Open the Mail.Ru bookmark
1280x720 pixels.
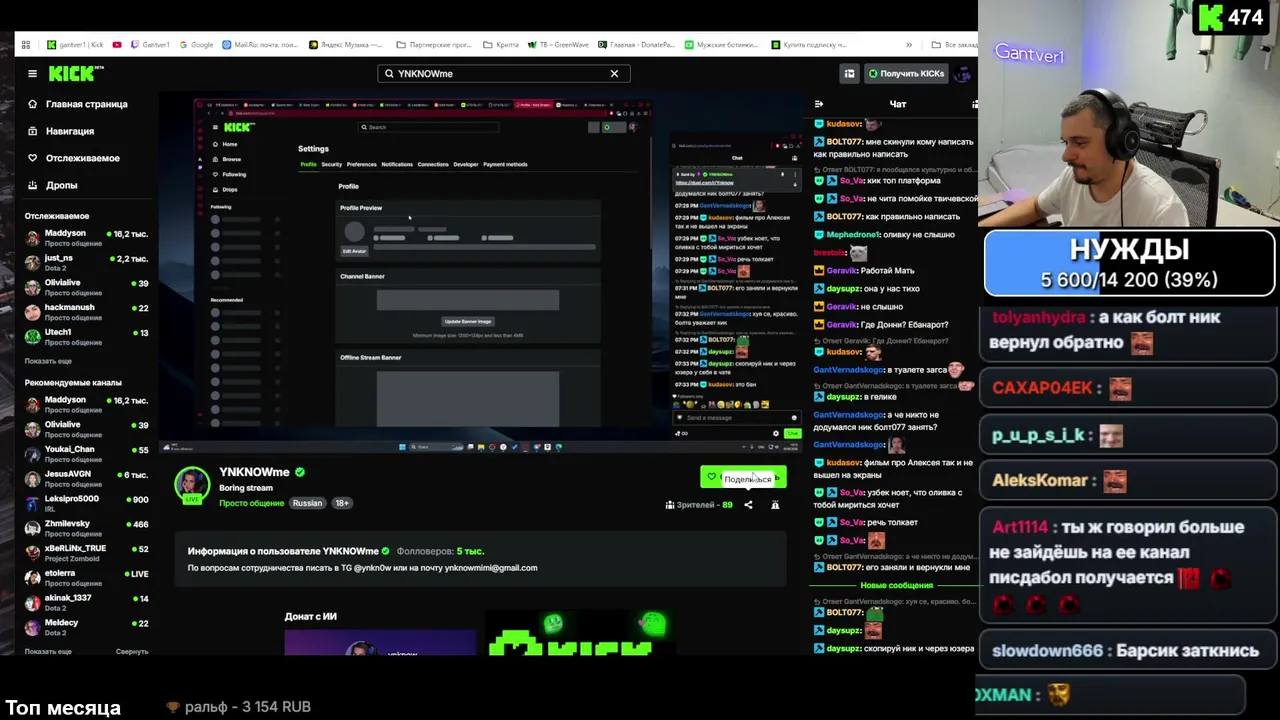click(x=260, y=45)
